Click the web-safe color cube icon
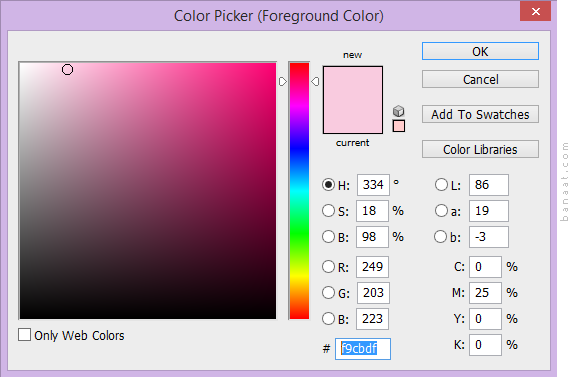The image size is (571, 377). [398, 111]
